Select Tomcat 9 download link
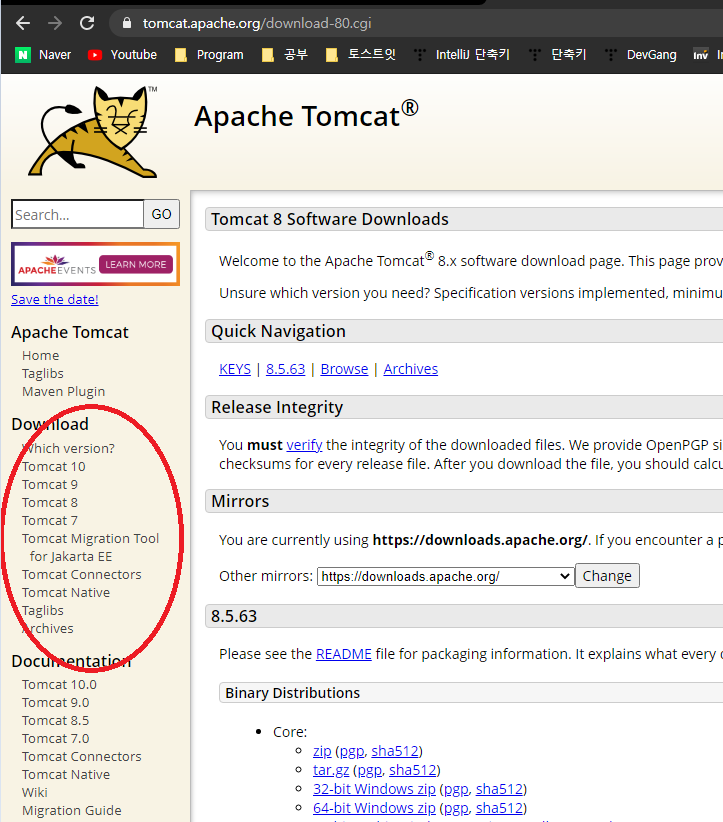 tap(50, 484)
